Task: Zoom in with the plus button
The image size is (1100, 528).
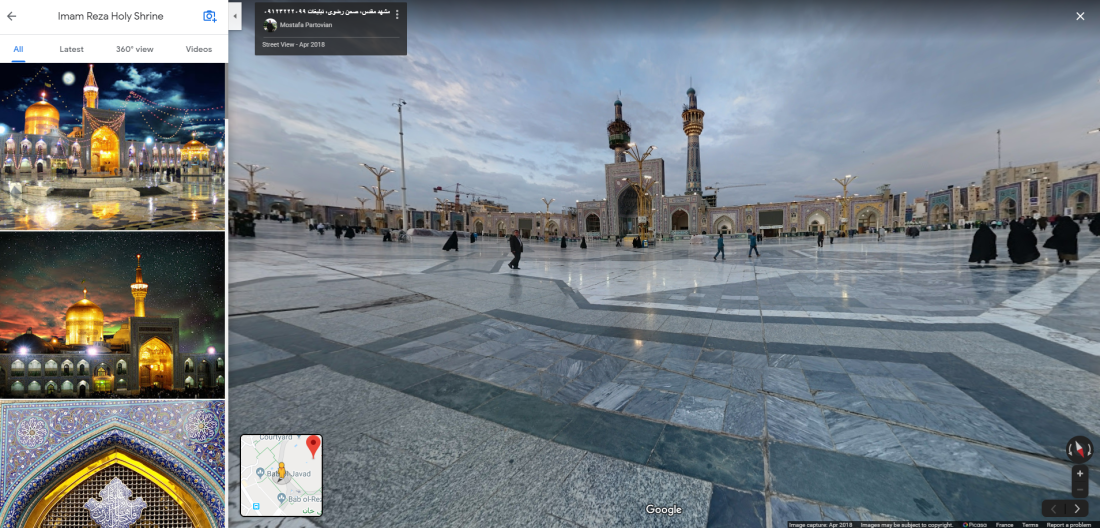Action: click(1080, 474)
